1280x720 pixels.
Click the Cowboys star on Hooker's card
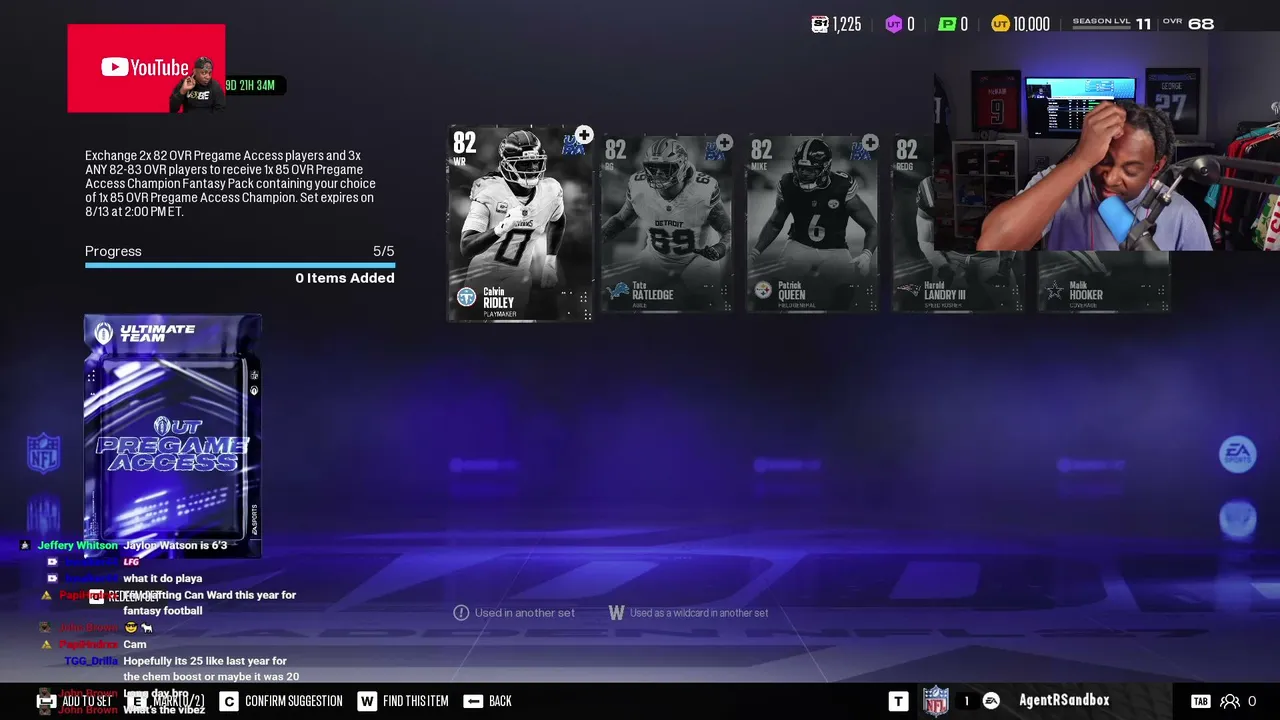(x=1054, y=291)
